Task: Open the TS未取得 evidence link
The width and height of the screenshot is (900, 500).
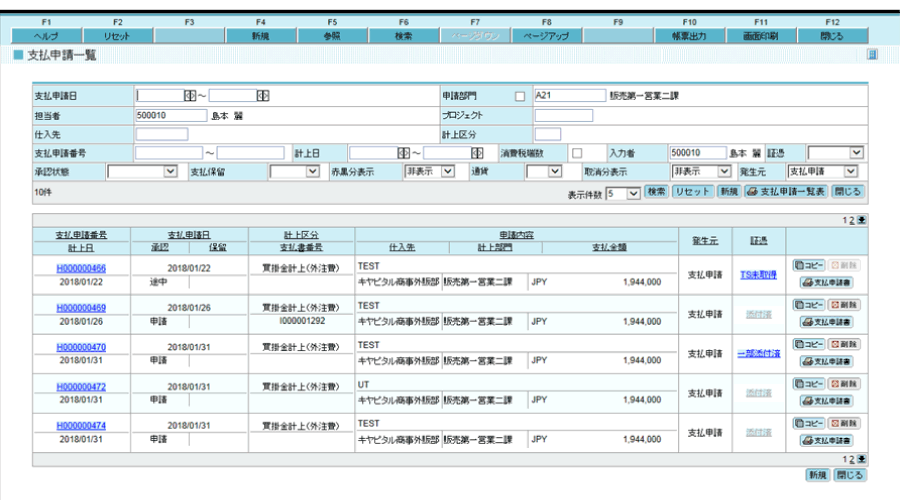Action: pyautogui.click(x=758, y=275)
